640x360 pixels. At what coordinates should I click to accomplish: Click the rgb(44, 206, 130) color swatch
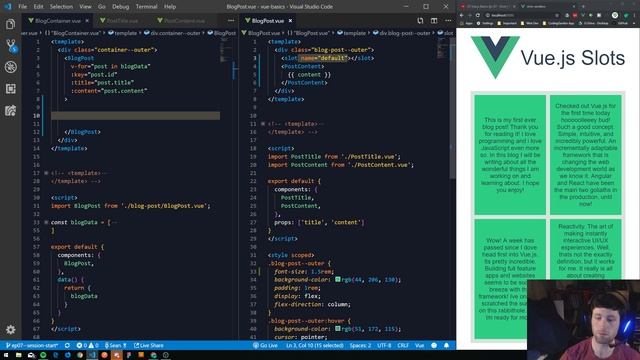(338, 280)
